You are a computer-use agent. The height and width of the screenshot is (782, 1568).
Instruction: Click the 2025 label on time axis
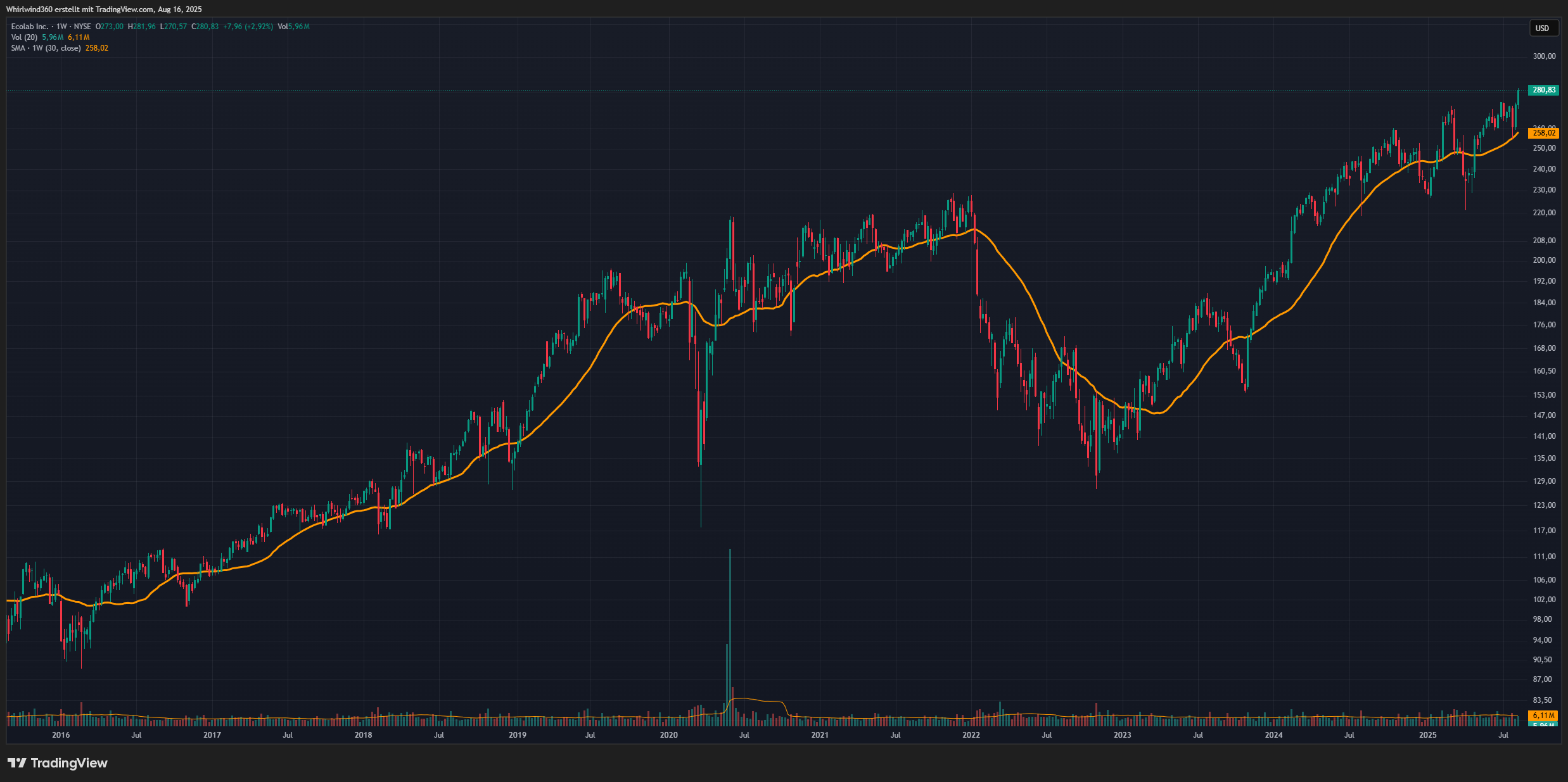[x=1427, y=735]
